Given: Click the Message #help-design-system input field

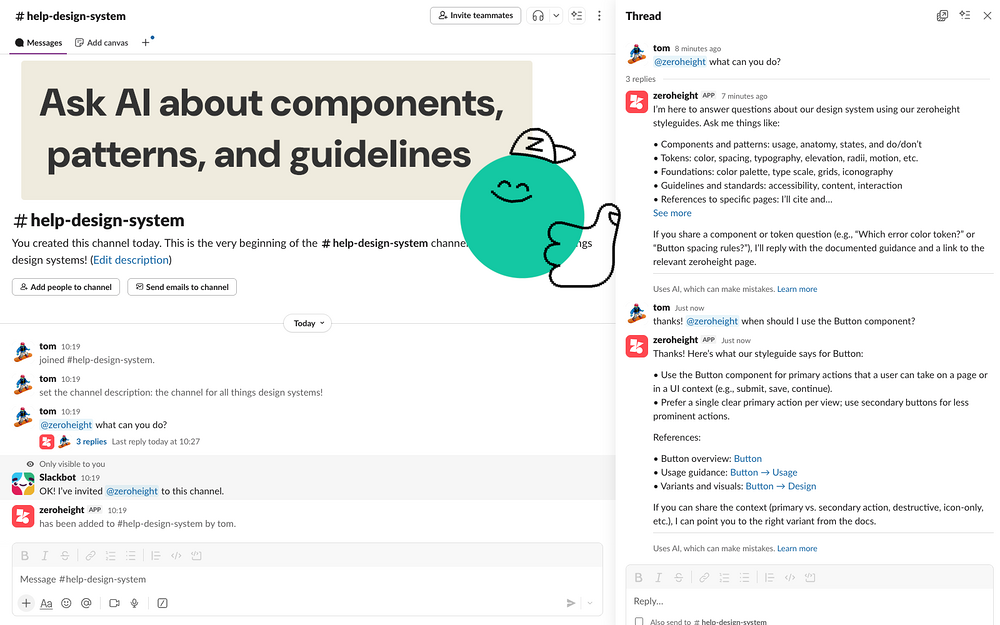Looking at the screenshot, I should click(x=307, y=579).
